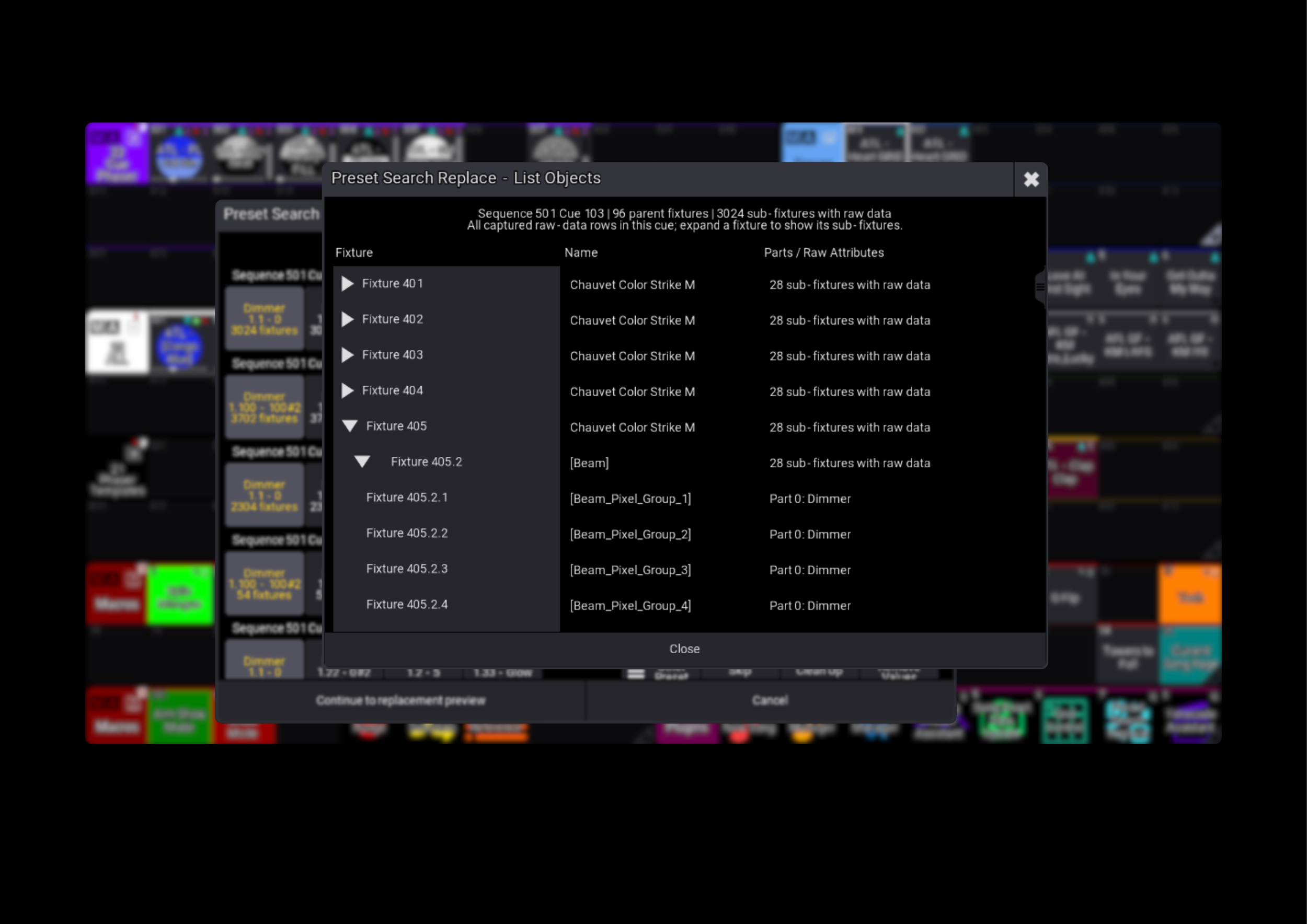The image size is (1307, 924).
Task: Click Dimmer 54 fixtures preset tile
Action: point(264,584)
